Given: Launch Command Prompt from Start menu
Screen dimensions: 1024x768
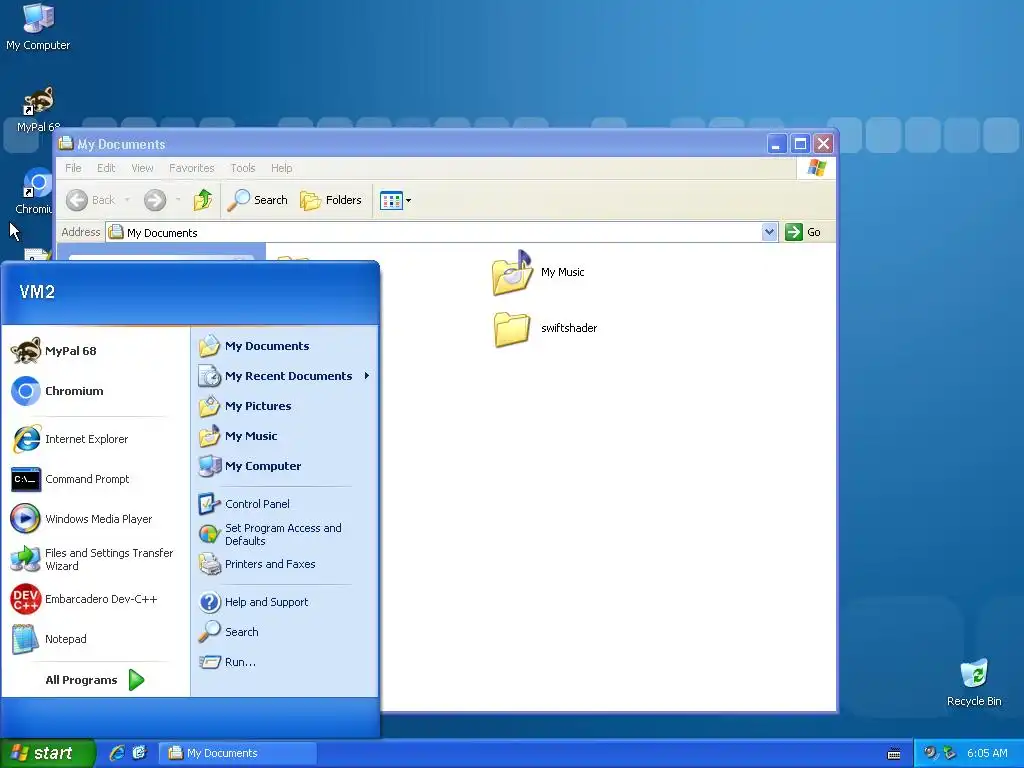Looking at the screenshot, I should 96,479.
